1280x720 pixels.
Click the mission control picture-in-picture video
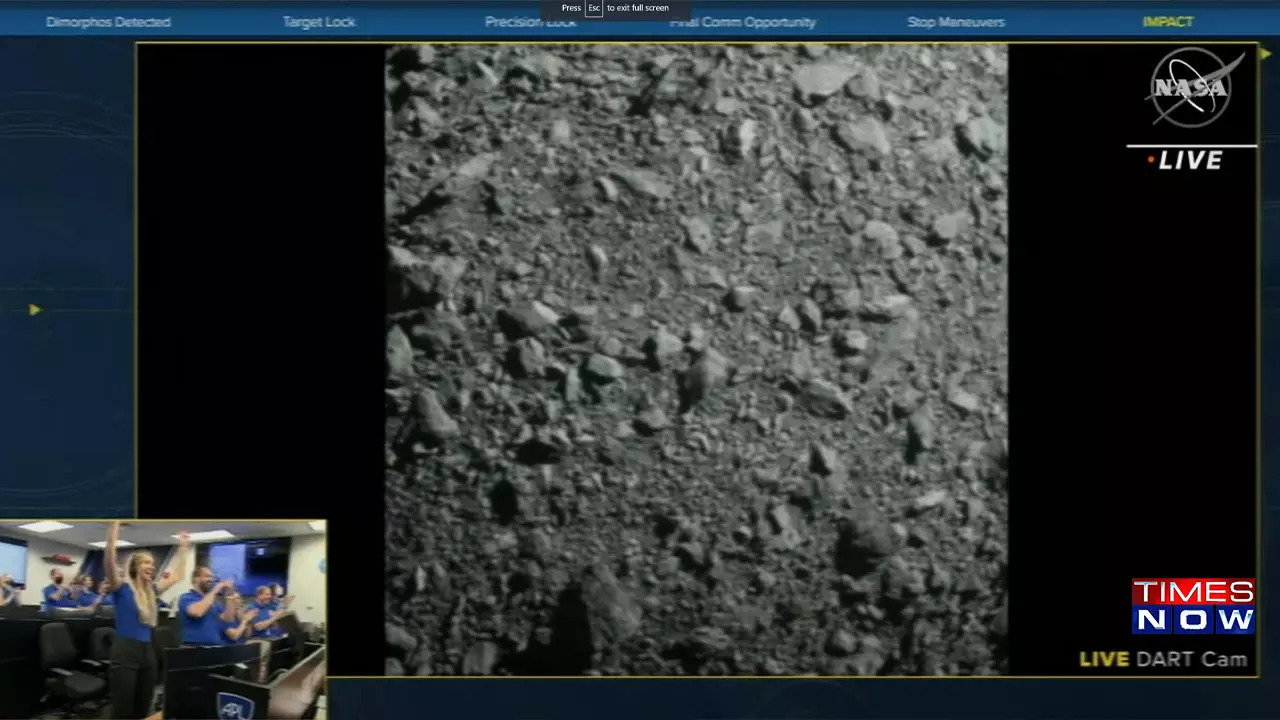pos(162,618)
